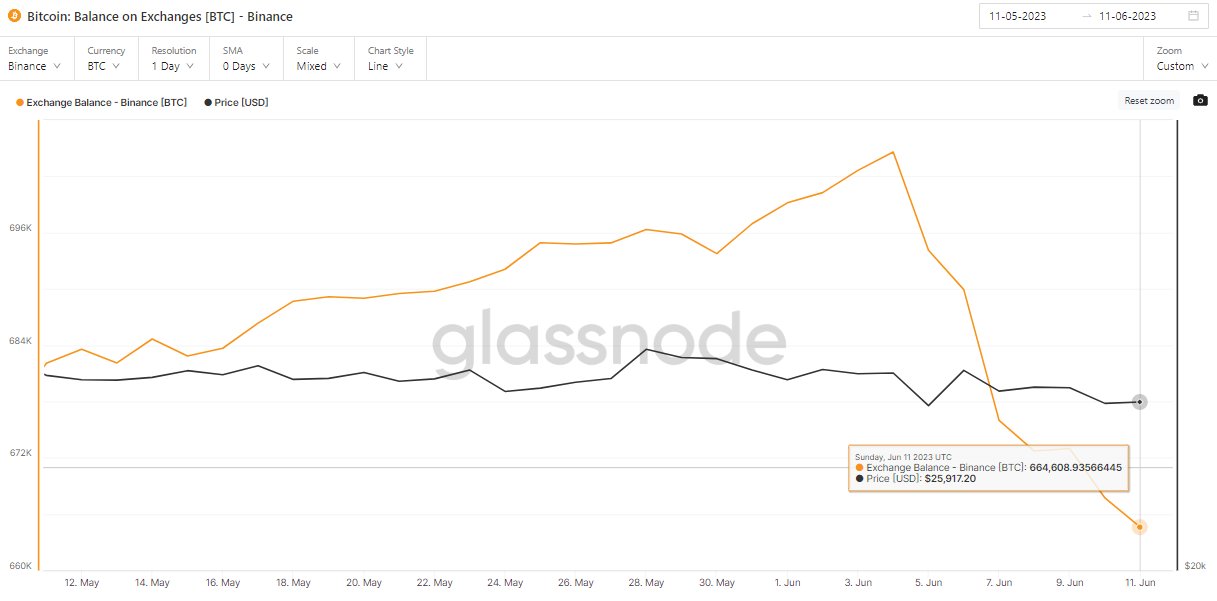Screen dimensions: 1217x601
Task: Click the orange Exchange Balance data point
Action: click(1140, 527)
